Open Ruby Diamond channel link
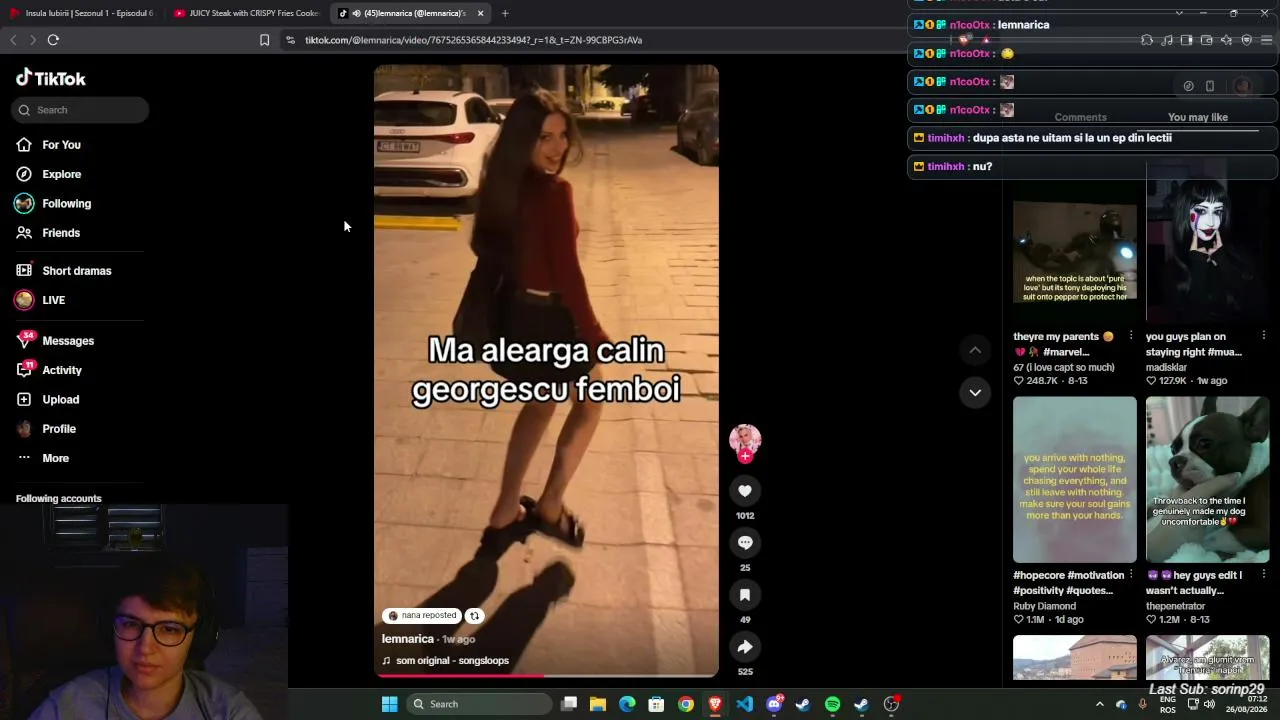The width and height of the screenshot is (1280, 720). (x=1045, y=606)
